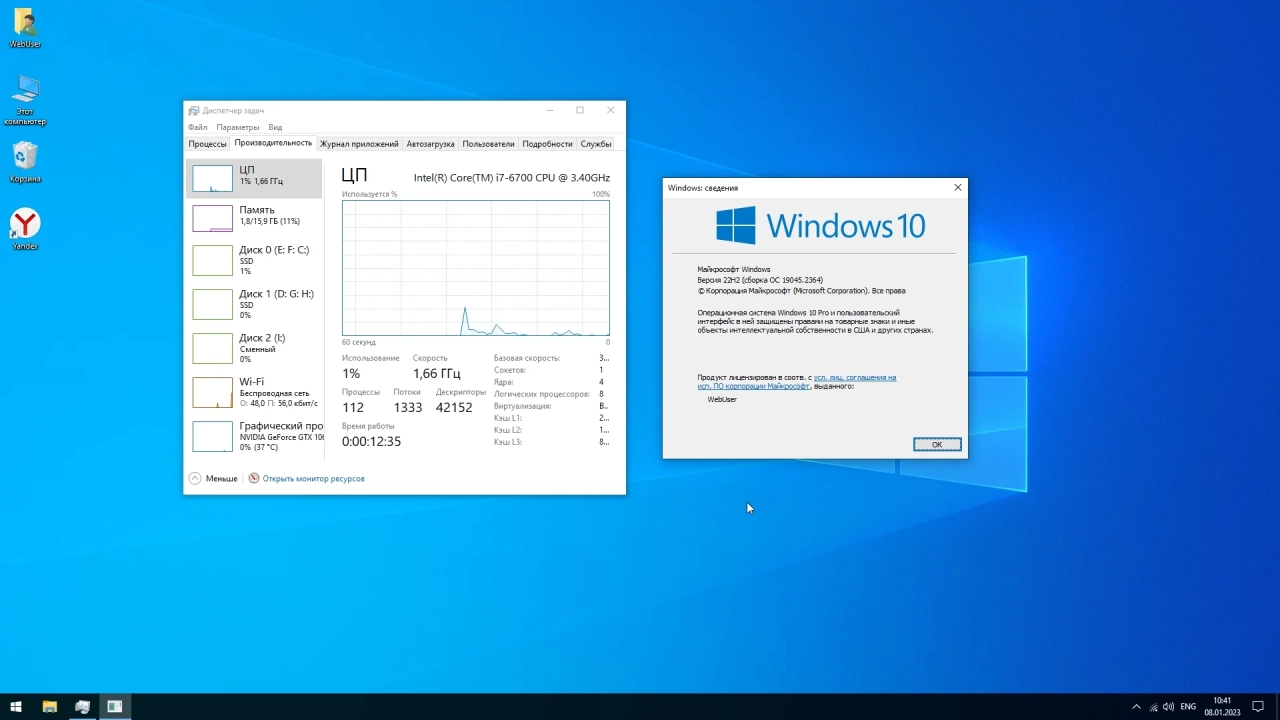This screenshot has height=720, width=1280.
Task: Switch to the Подробности tab
Action: click(548, 144)
